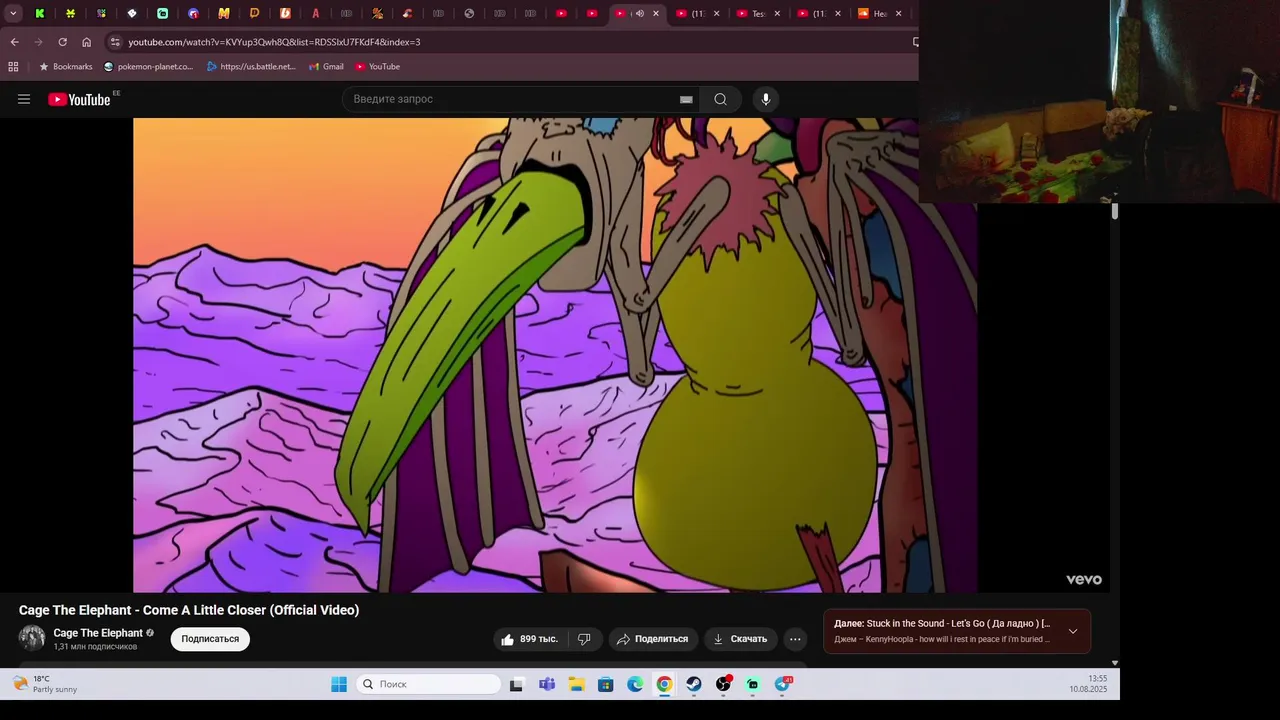Open the us.battle.net bookmark

[x=251, y=67]
